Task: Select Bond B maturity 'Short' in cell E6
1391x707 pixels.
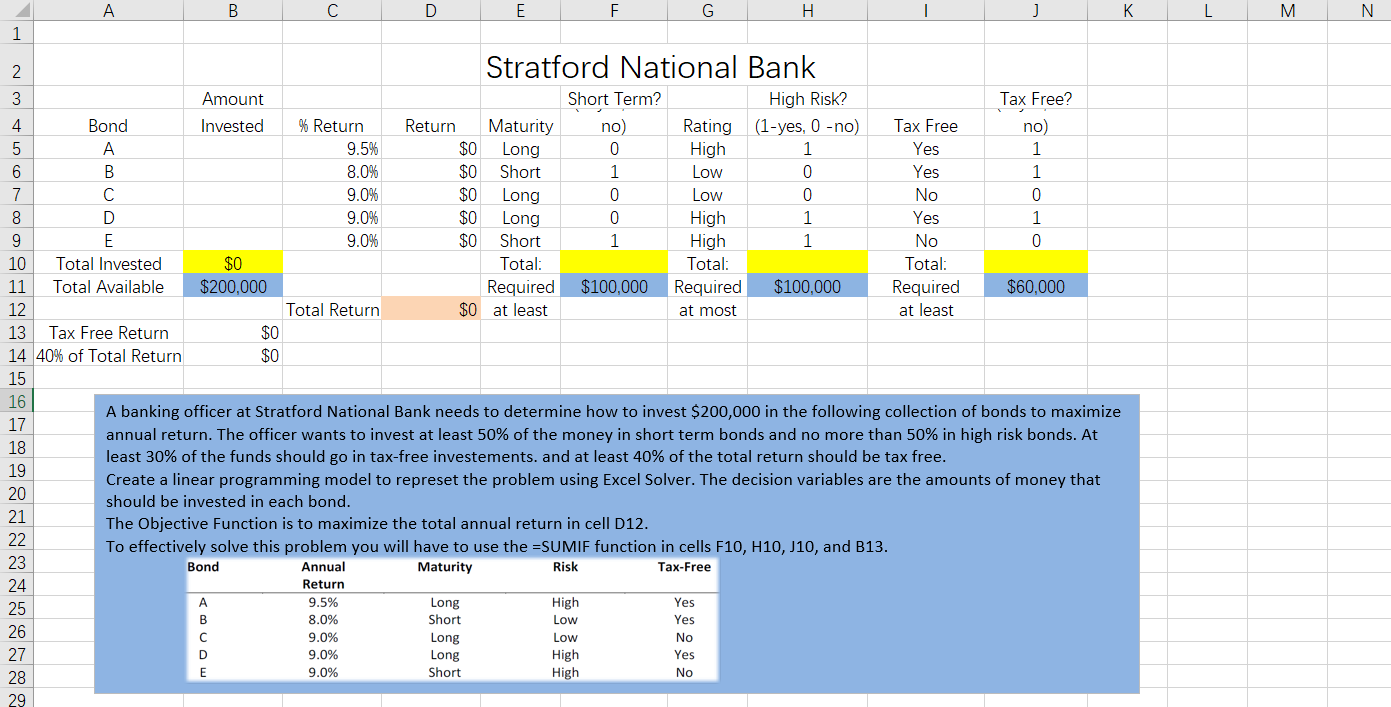Action: [x=520, y=171]
